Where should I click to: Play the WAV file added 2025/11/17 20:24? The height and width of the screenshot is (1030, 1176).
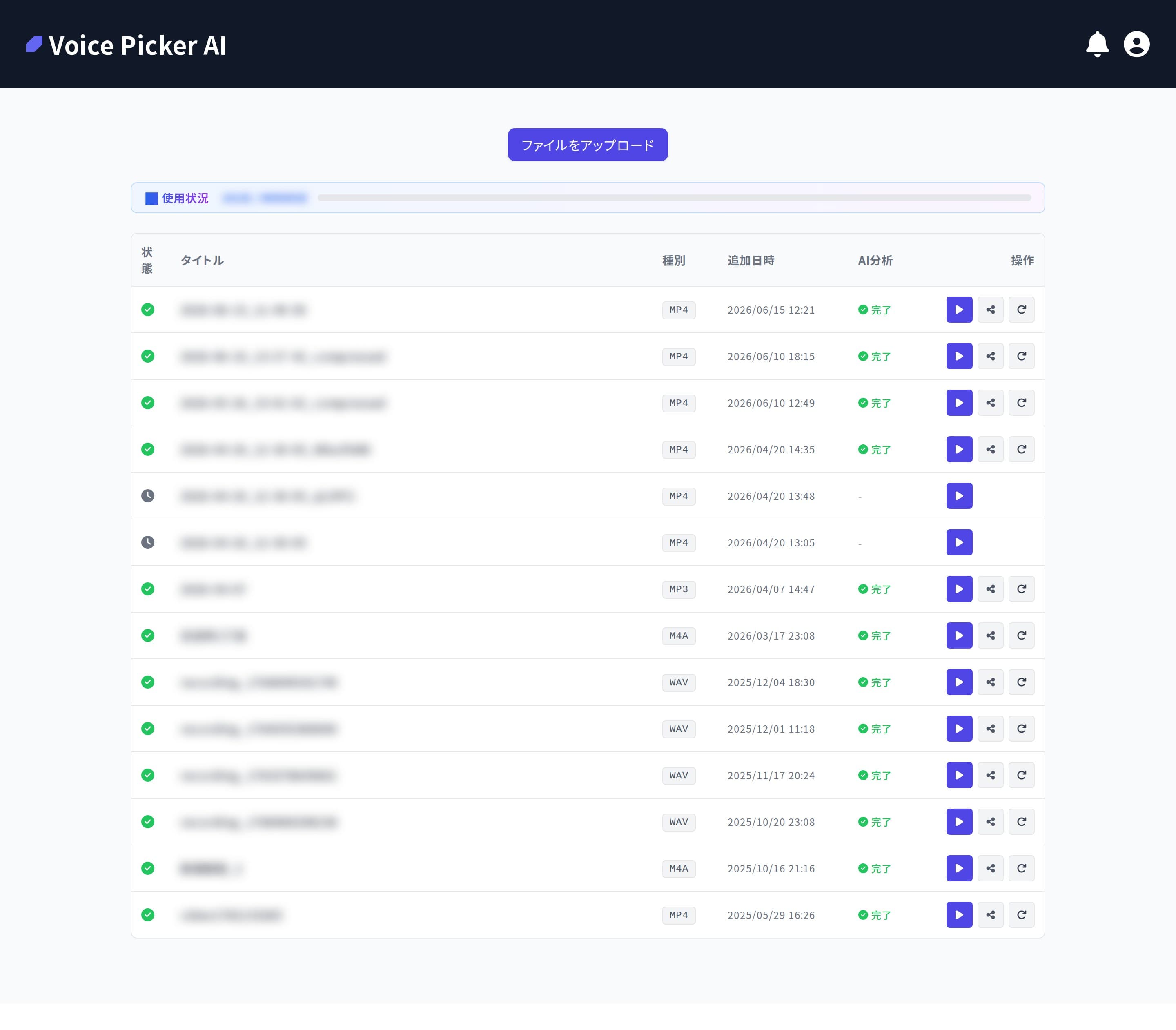click(959, 776)
